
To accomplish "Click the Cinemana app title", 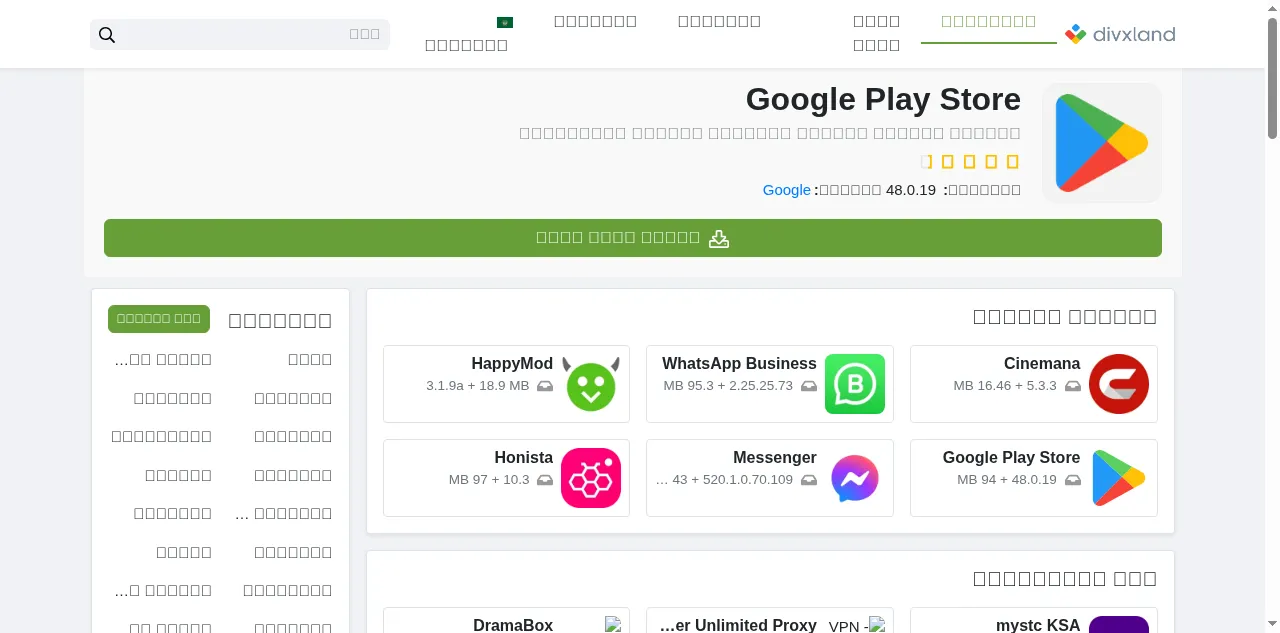I will [1042, 364].
